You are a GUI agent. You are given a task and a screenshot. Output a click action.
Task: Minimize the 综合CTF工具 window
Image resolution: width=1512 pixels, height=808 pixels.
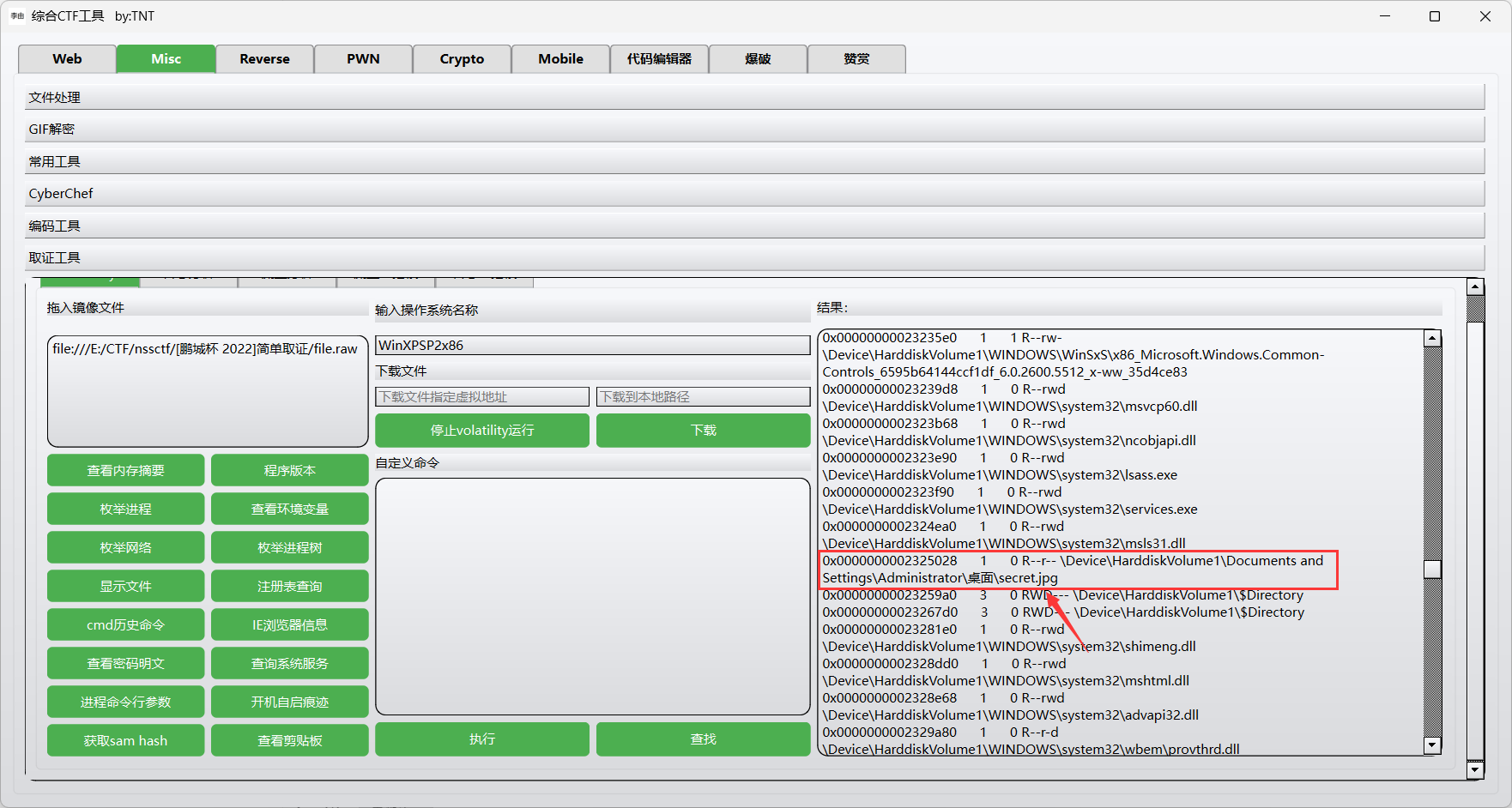[1385, 16]
